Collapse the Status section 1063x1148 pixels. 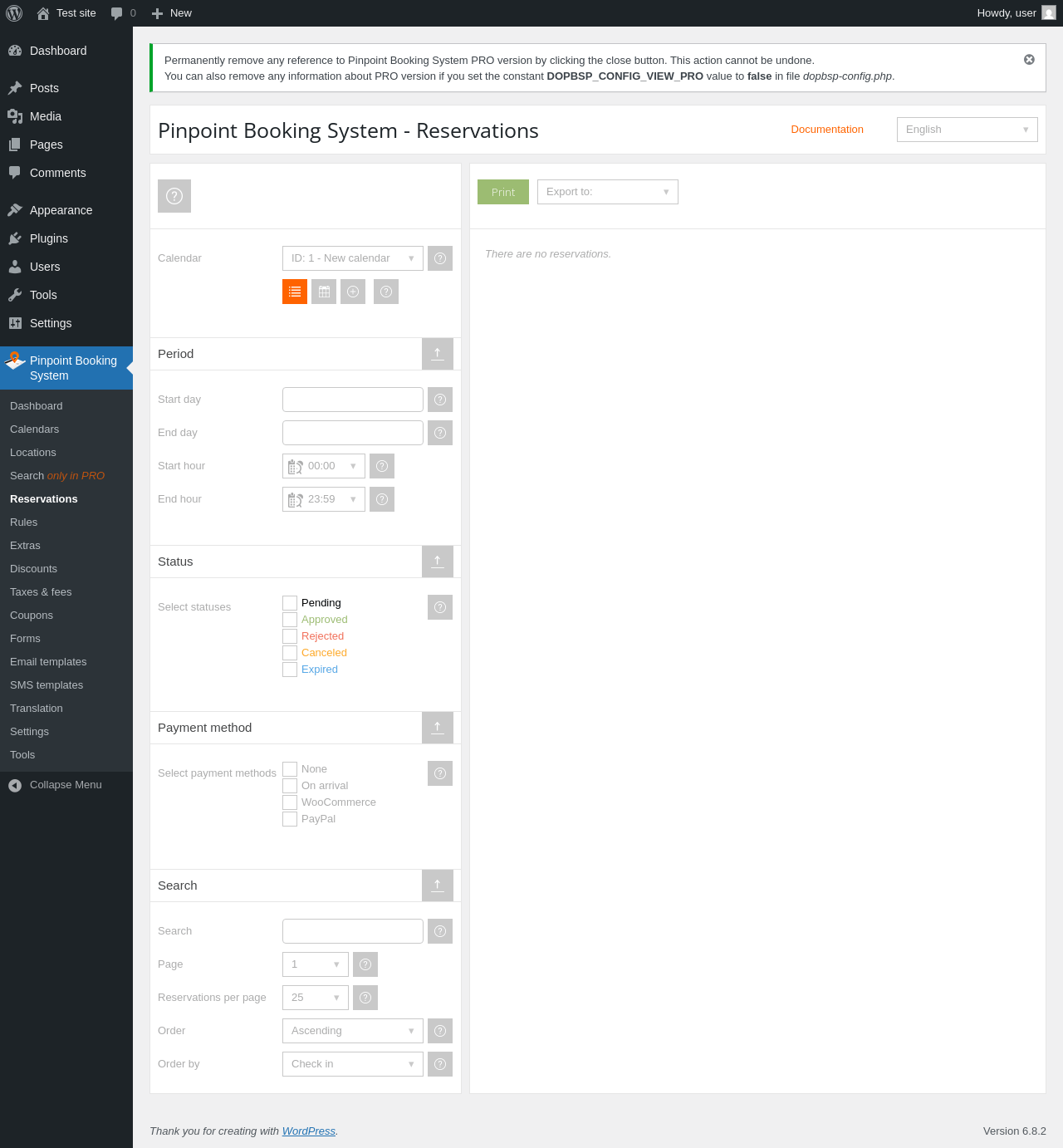438,562
